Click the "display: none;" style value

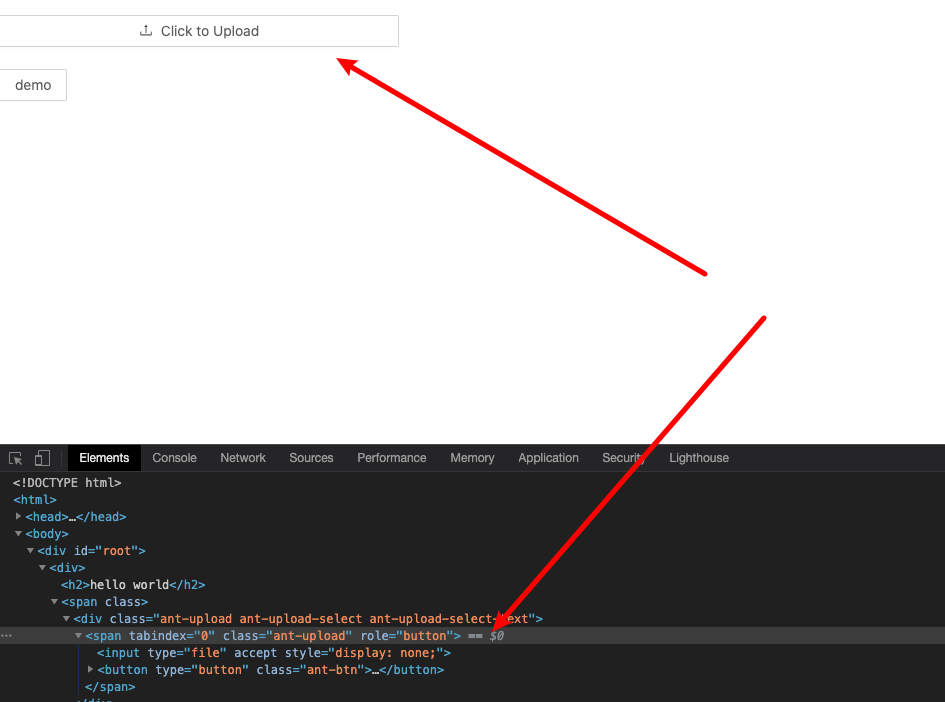(385, 653)
